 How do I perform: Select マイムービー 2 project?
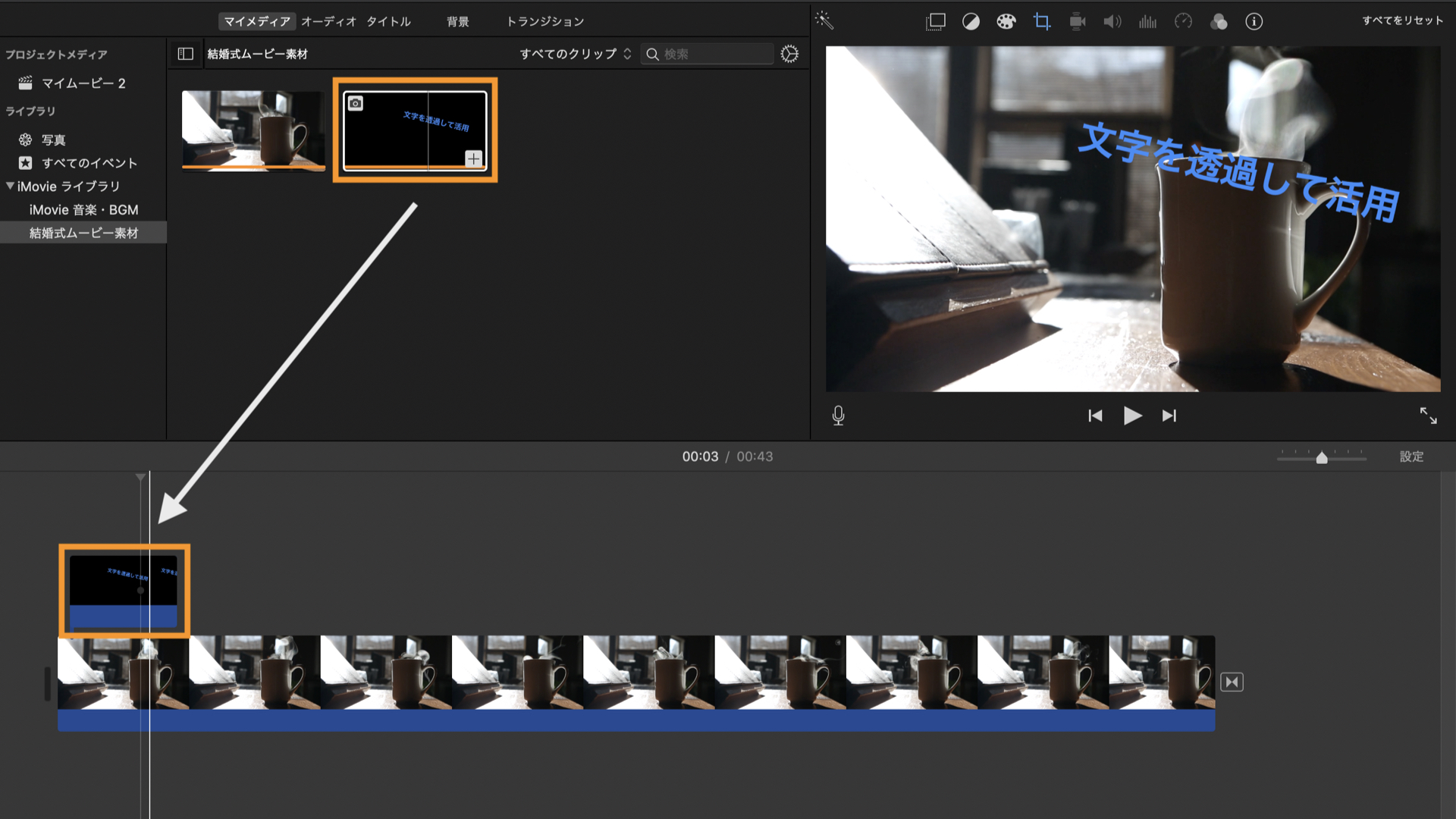coord(83,83)
